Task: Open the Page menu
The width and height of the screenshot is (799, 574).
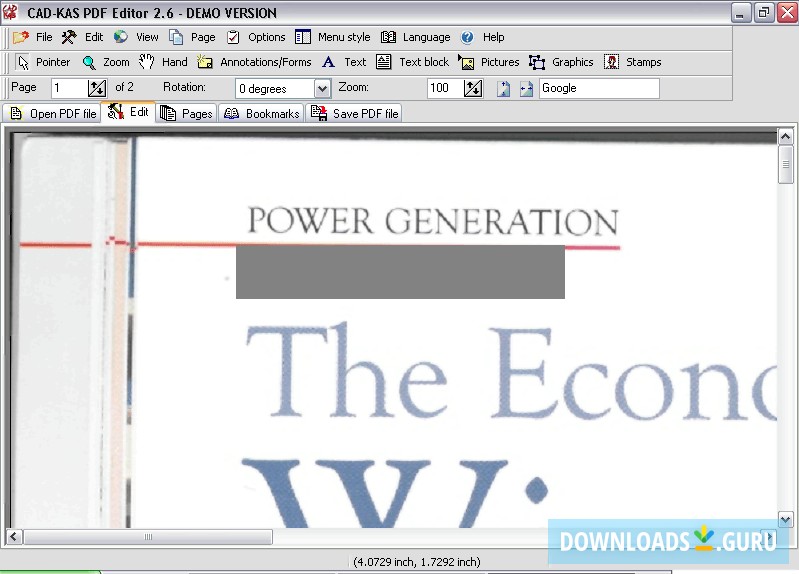Action: [203, 37]
